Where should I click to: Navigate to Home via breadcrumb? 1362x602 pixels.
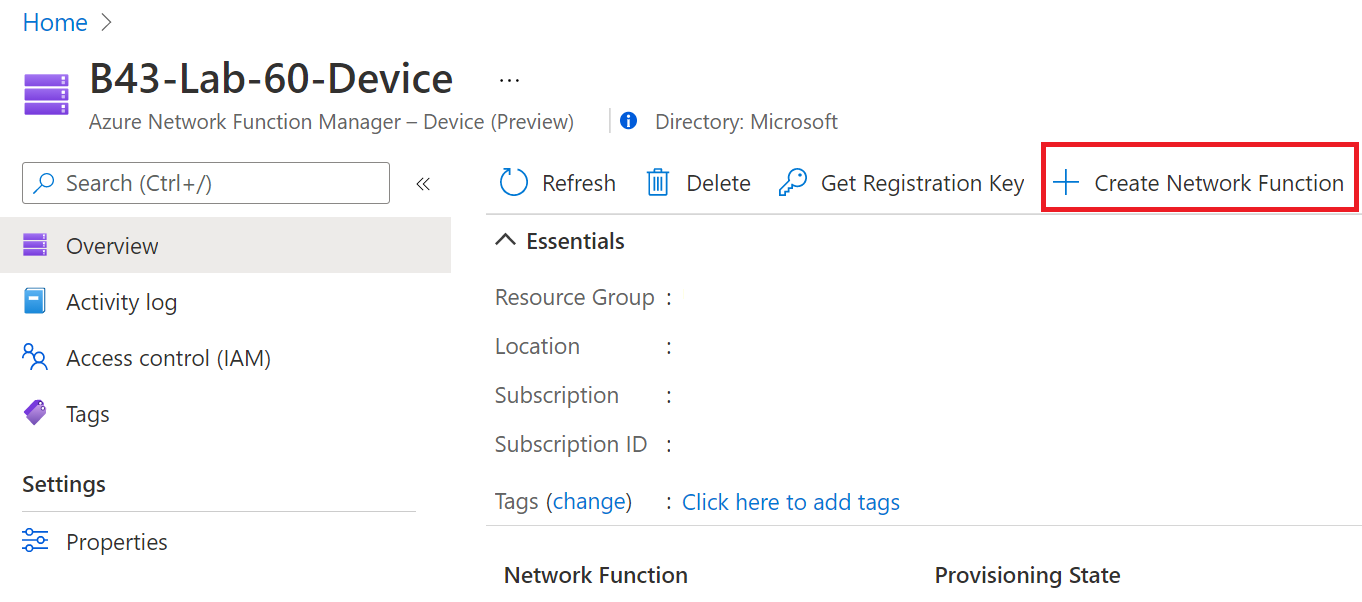[55, 22]
